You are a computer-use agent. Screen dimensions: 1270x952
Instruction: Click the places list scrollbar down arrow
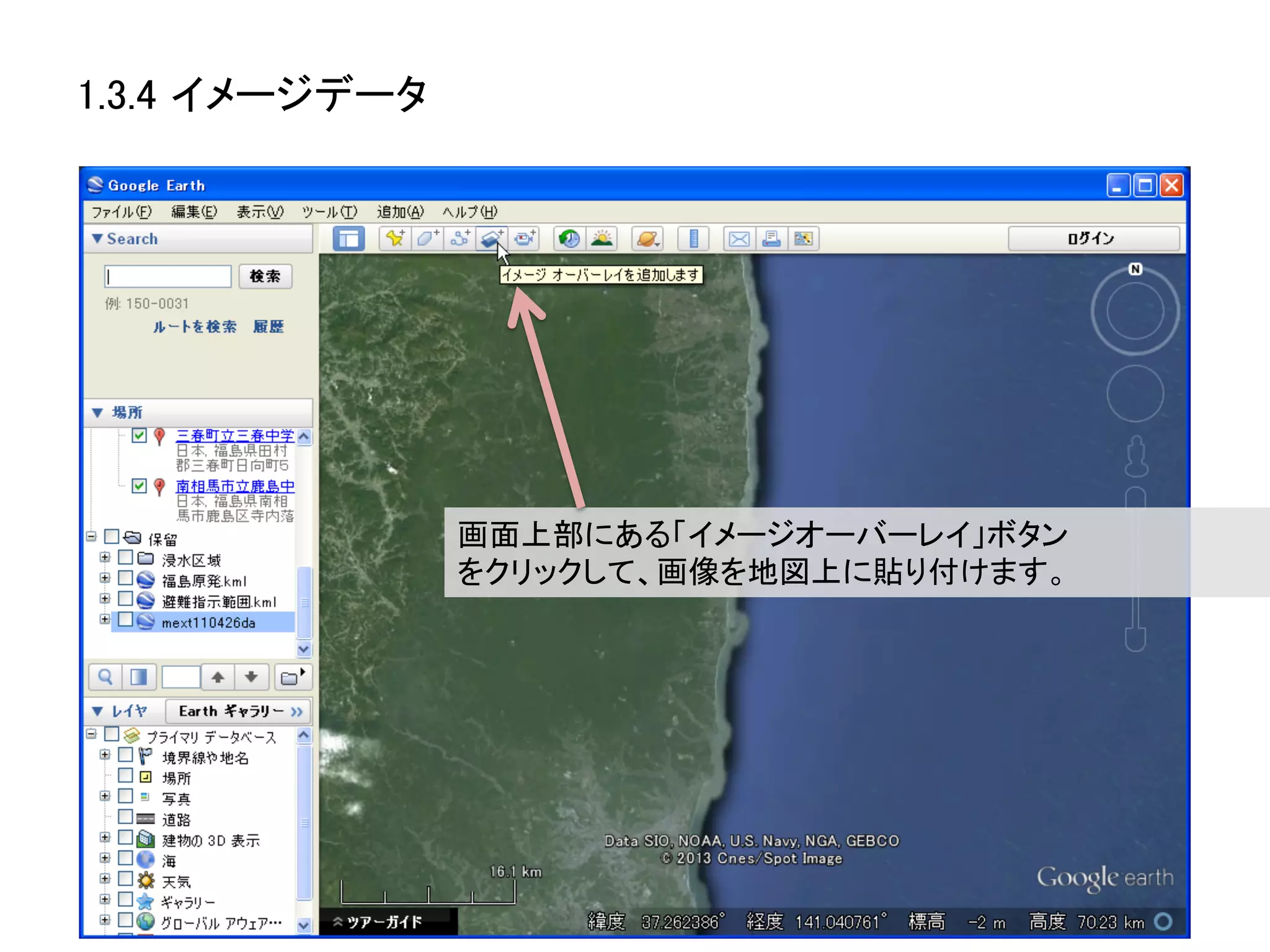tap(304, 649)
